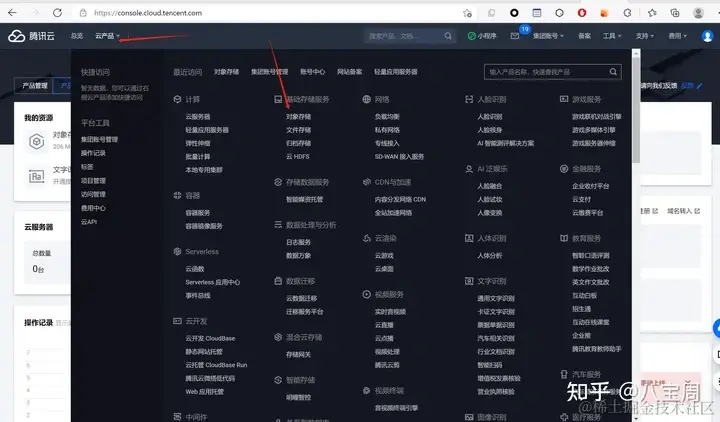Open 日志服务 product
720x422 pixels.
coord(298,242)
